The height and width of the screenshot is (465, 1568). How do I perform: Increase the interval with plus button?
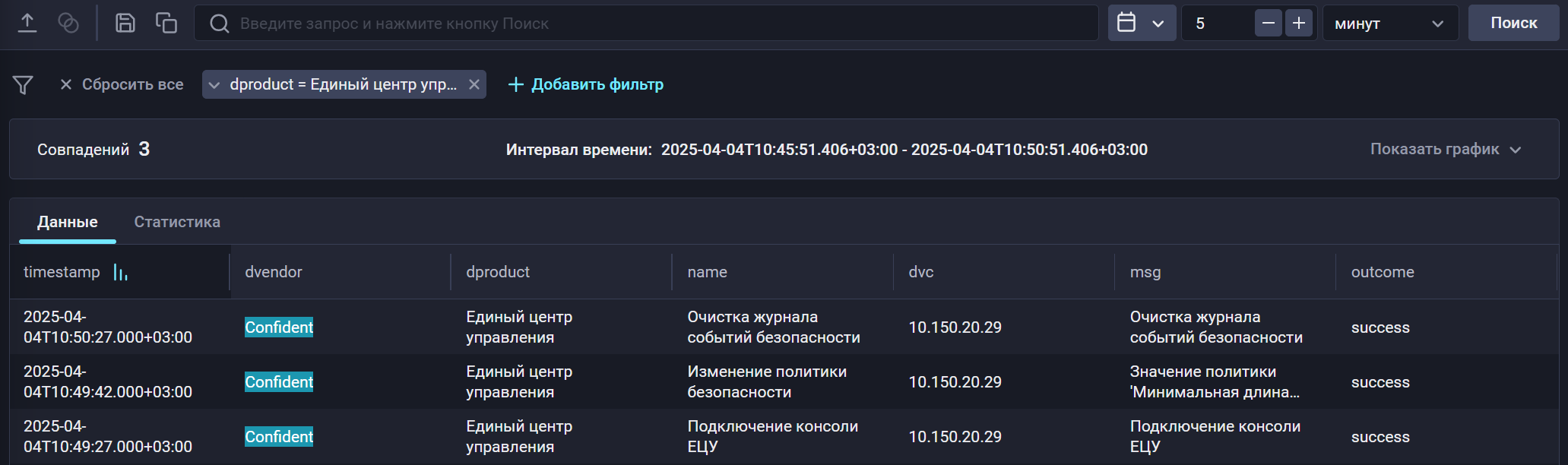click(x=1299, y=23)
